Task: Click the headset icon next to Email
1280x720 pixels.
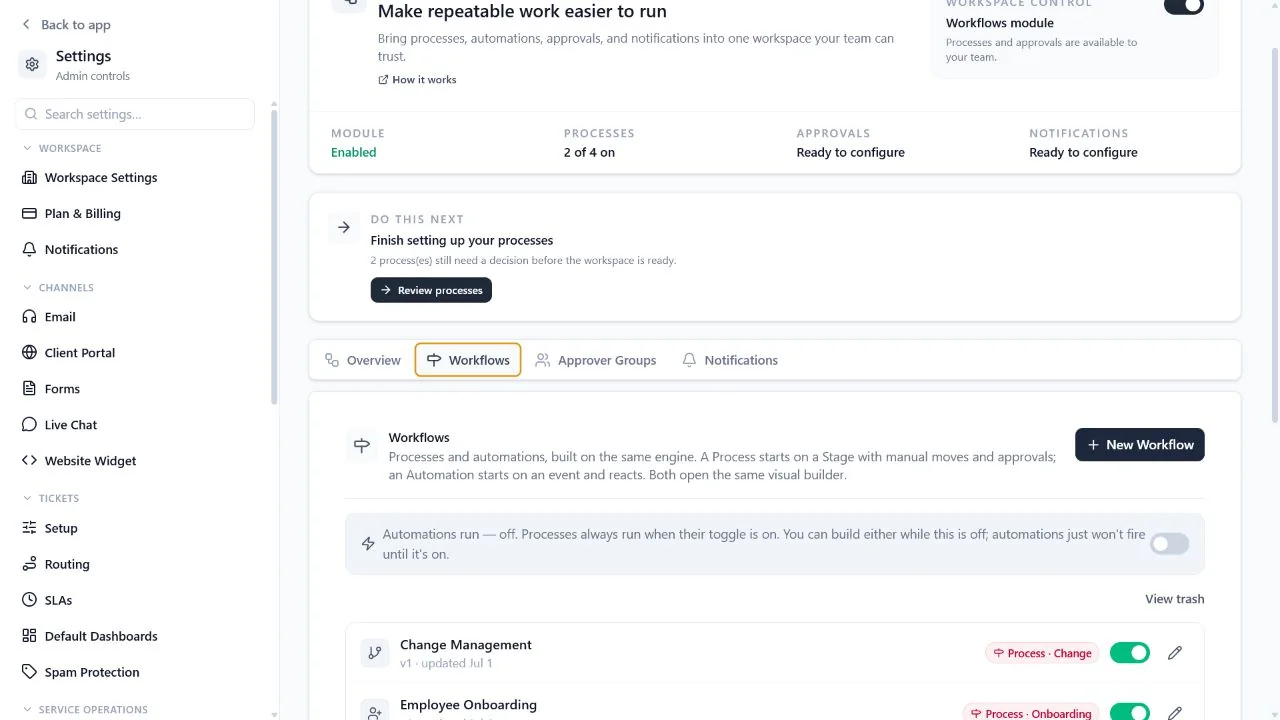Action: (29, 316)
